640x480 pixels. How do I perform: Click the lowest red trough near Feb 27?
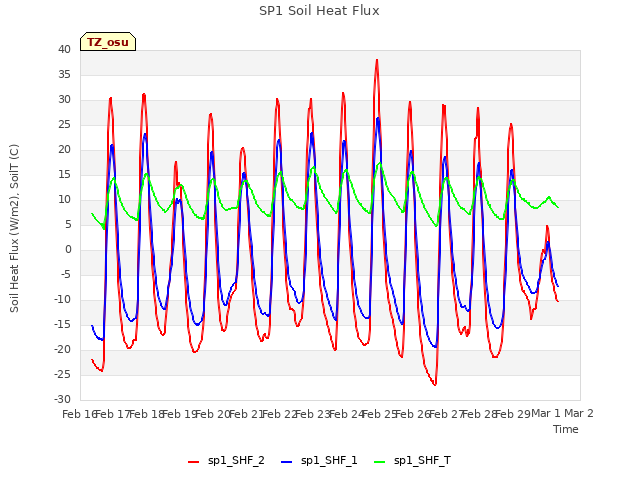pos(435,384)
